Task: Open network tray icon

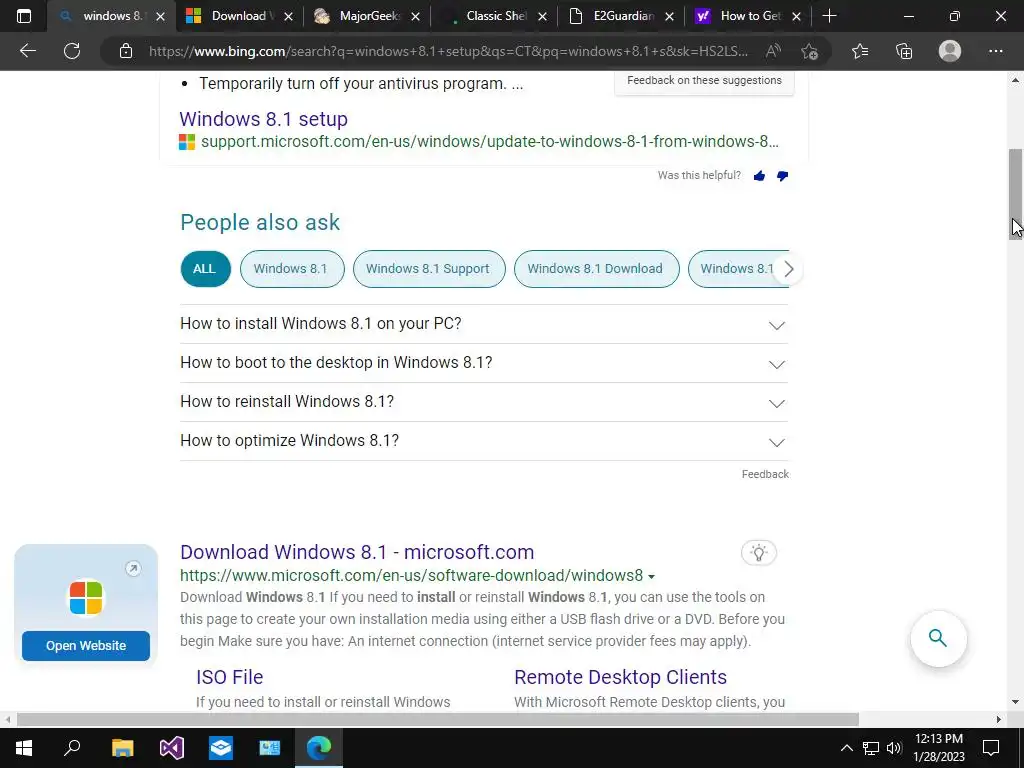Action: click(871, 748)
